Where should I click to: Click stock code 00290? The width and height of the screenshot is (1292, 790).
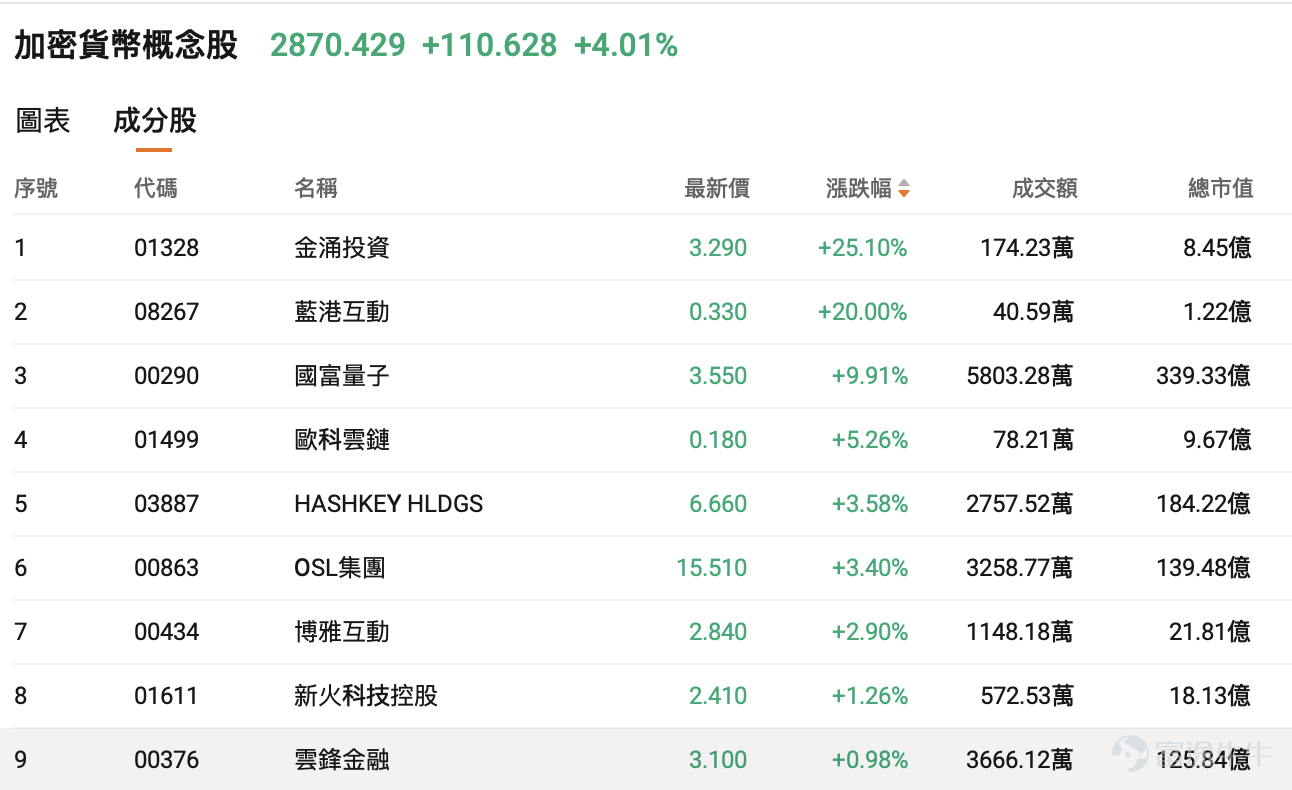167,376
